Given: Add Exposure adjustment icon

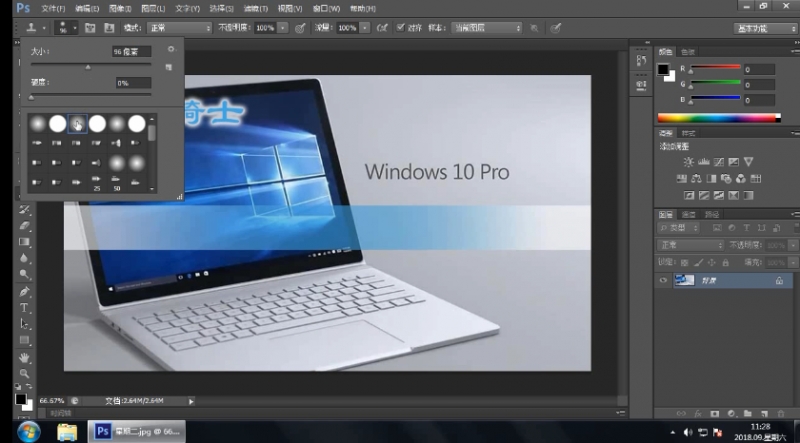Looking at the screenshot, I should 734,162.
